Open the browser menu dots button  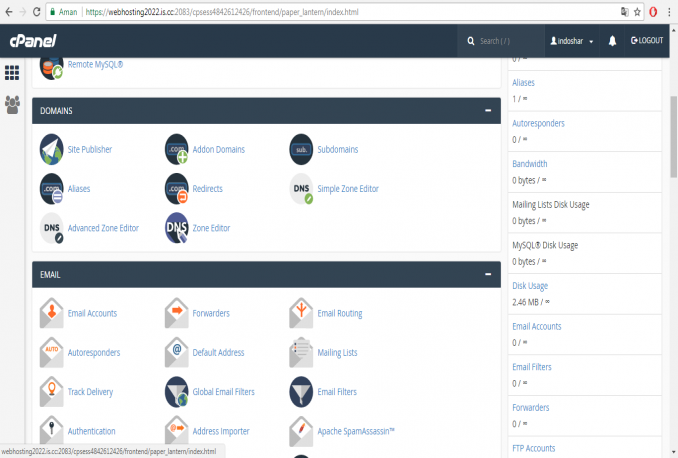pyautogui.click(x=669, y=12)
